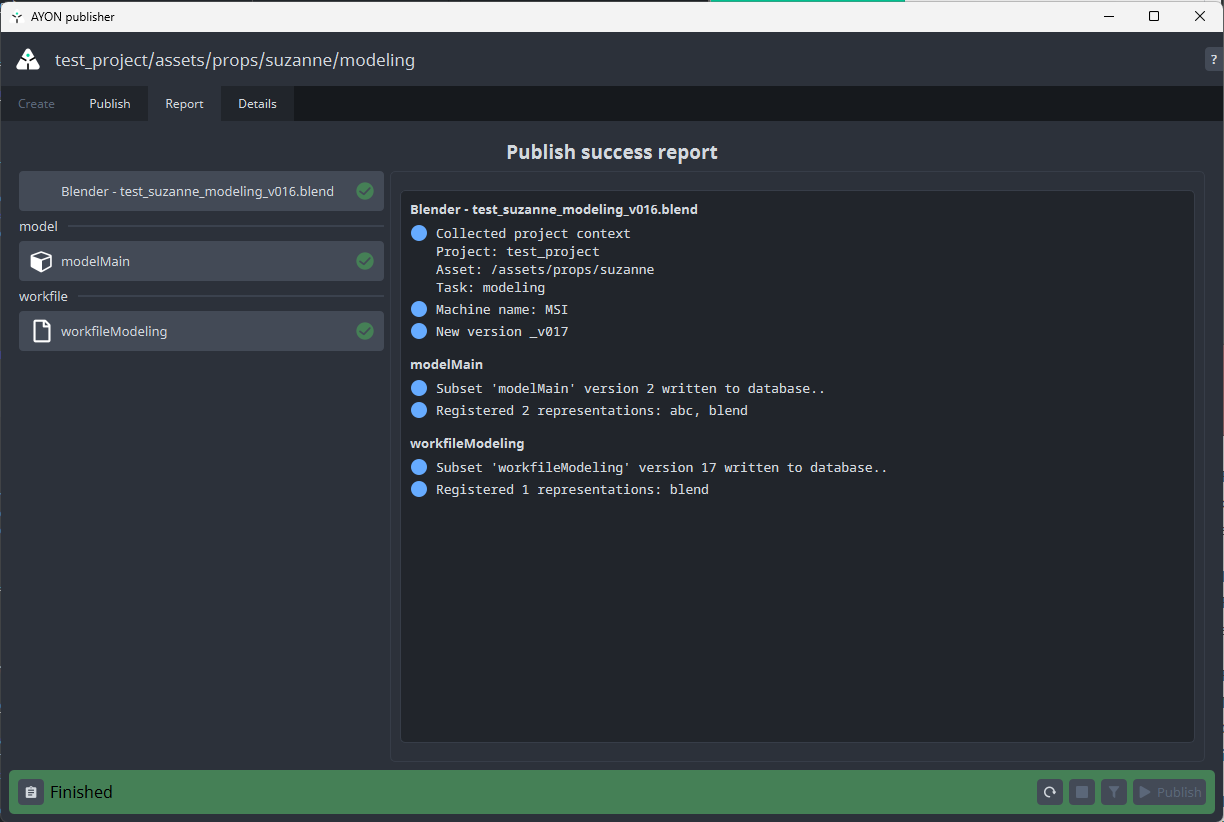Maximize the AYON publisher window
1224x822 pixels.
(x=1154, y=16)
